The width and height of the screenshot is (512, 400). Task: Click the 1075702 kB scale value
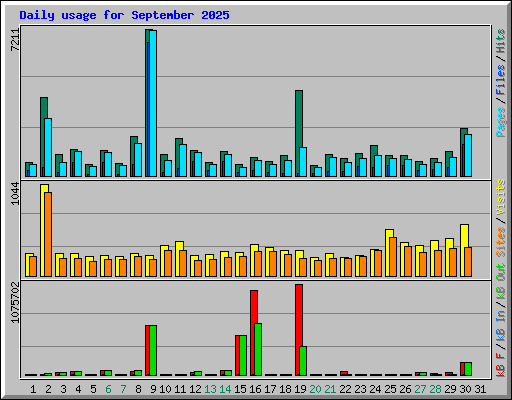coord(15,303)
